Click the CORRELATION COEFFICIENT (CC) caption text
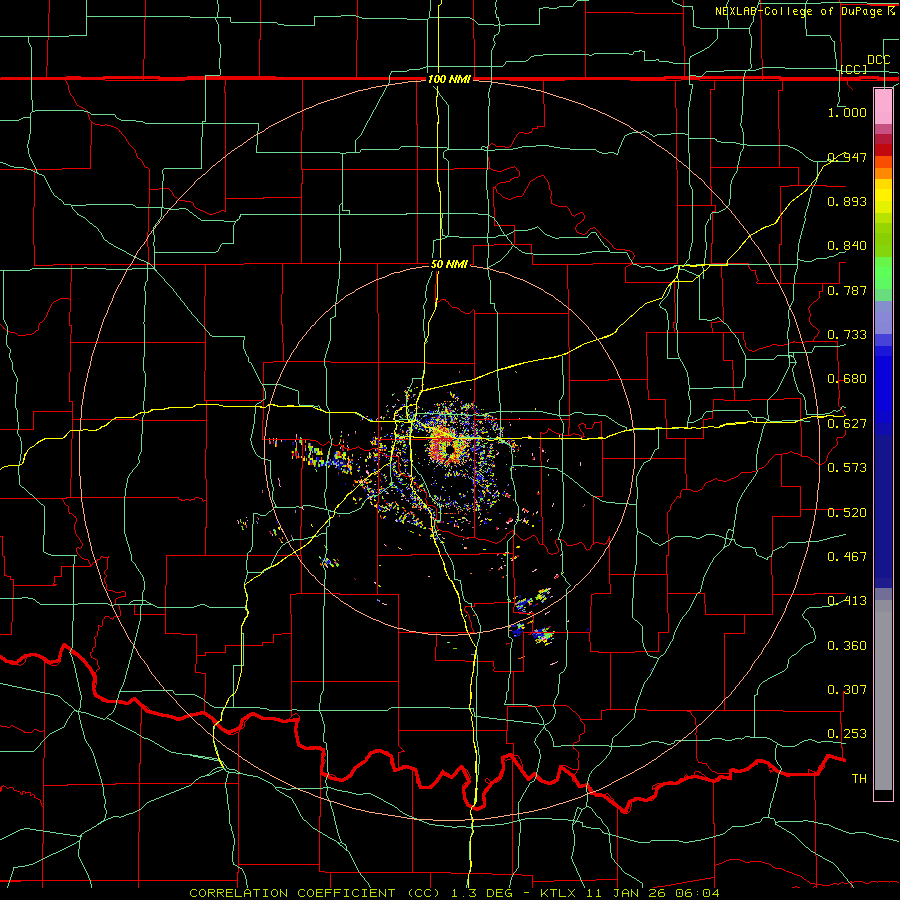This screenshot has width=900, height=900. (x=315, y=893)
